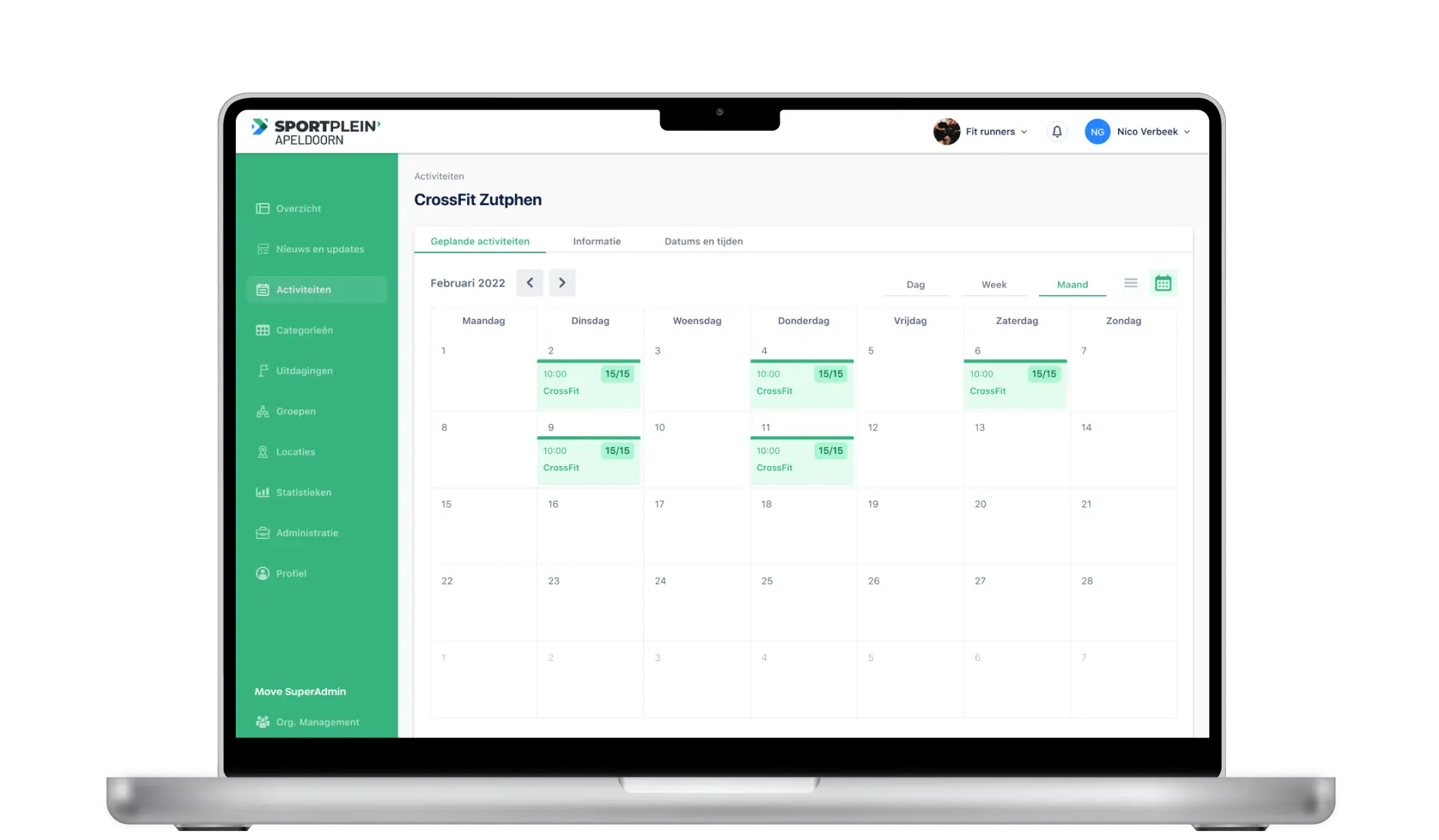1439x840 pixels.
Task: Click the 15/15 badge on February 9
Action: click(617, 451)
